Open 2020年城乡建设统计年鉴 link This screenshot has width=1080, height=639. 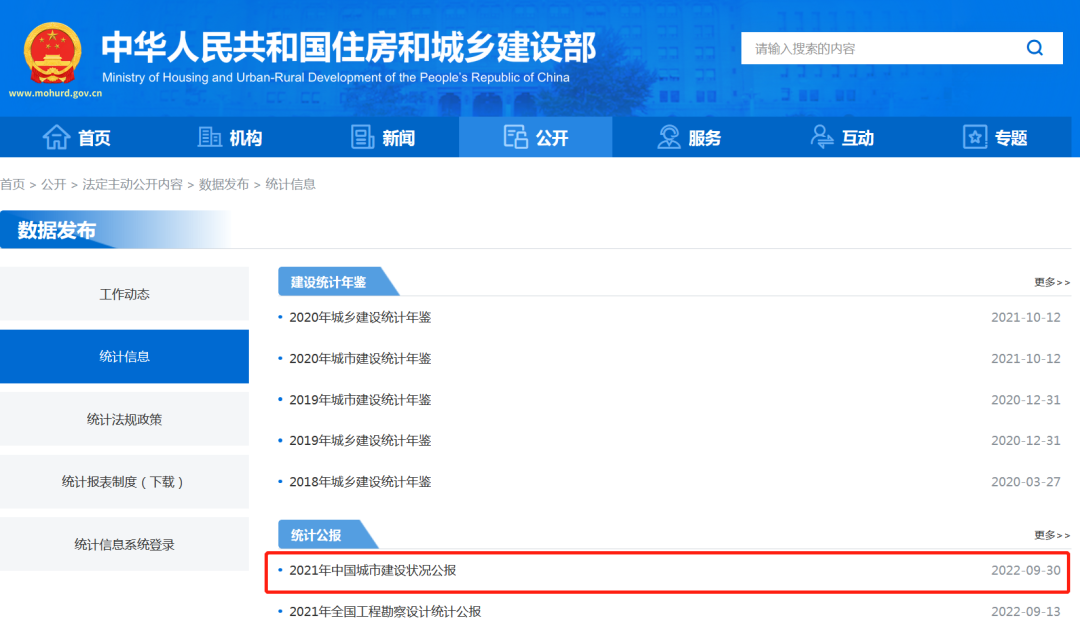pos(360,317)
